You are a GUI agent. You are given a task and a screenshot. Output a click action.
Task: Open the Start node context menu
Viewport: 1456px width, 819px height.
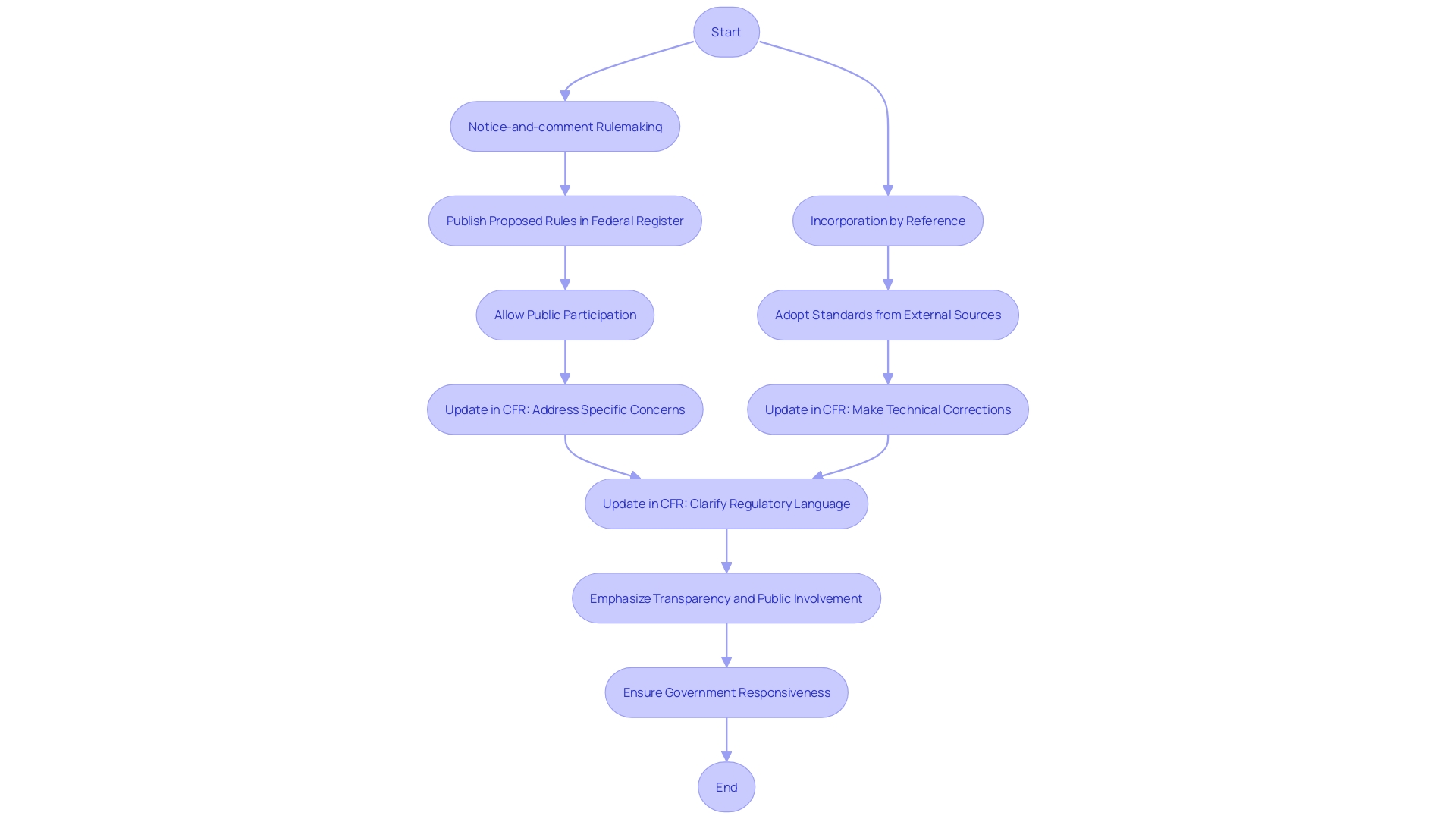727,31
